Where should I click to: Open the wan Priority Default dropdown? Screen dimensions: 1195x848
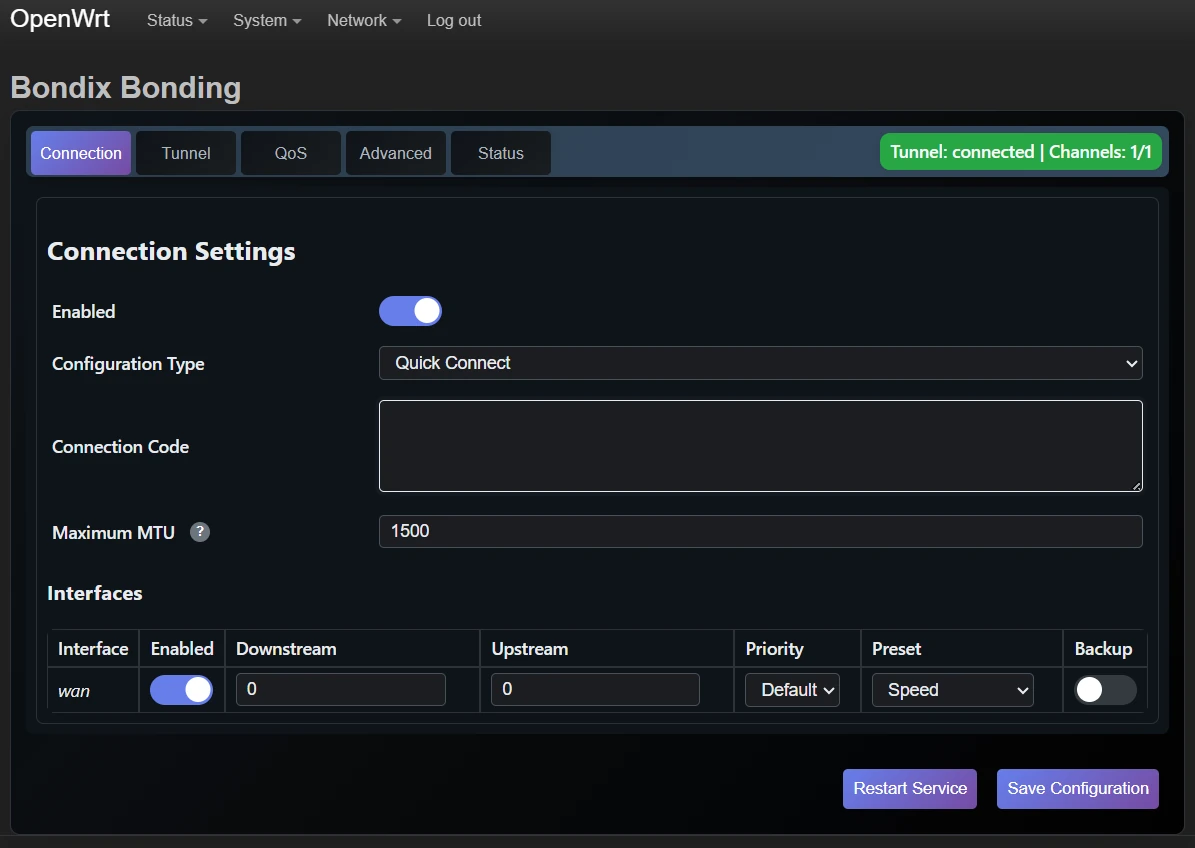(x=793, y=690)
